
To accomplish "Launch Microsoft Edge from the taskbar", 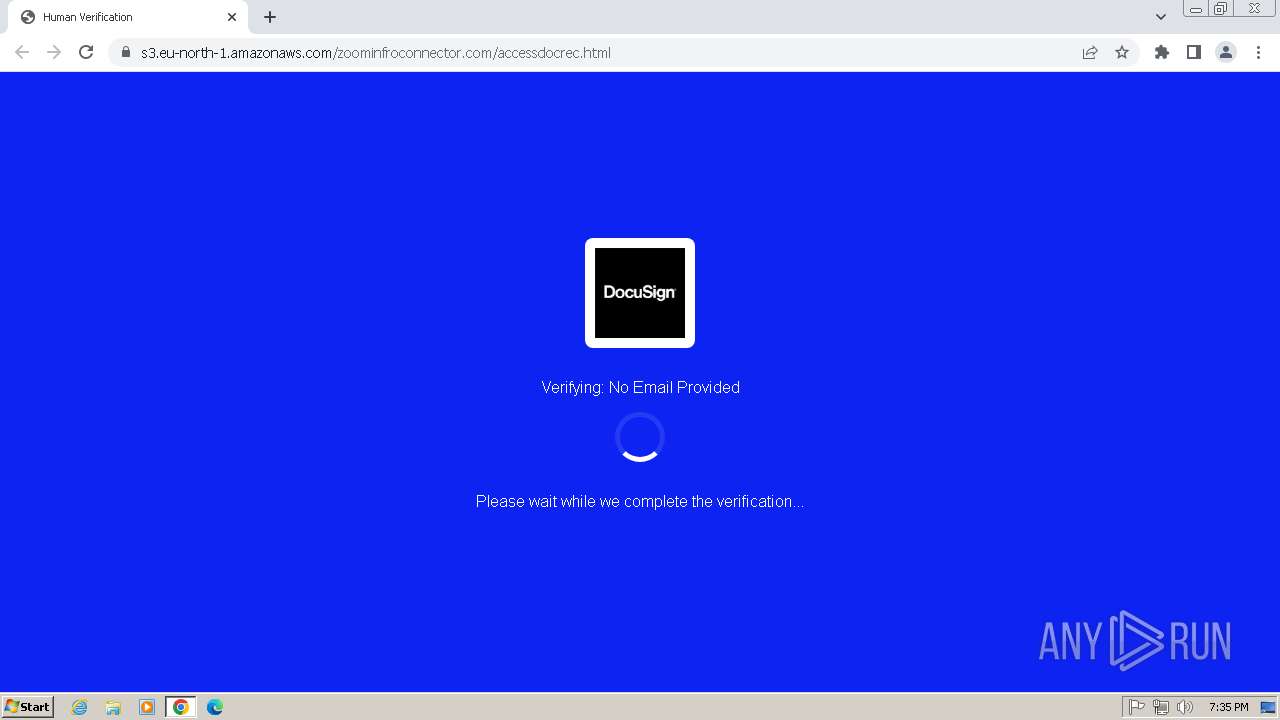I will 215,707.
